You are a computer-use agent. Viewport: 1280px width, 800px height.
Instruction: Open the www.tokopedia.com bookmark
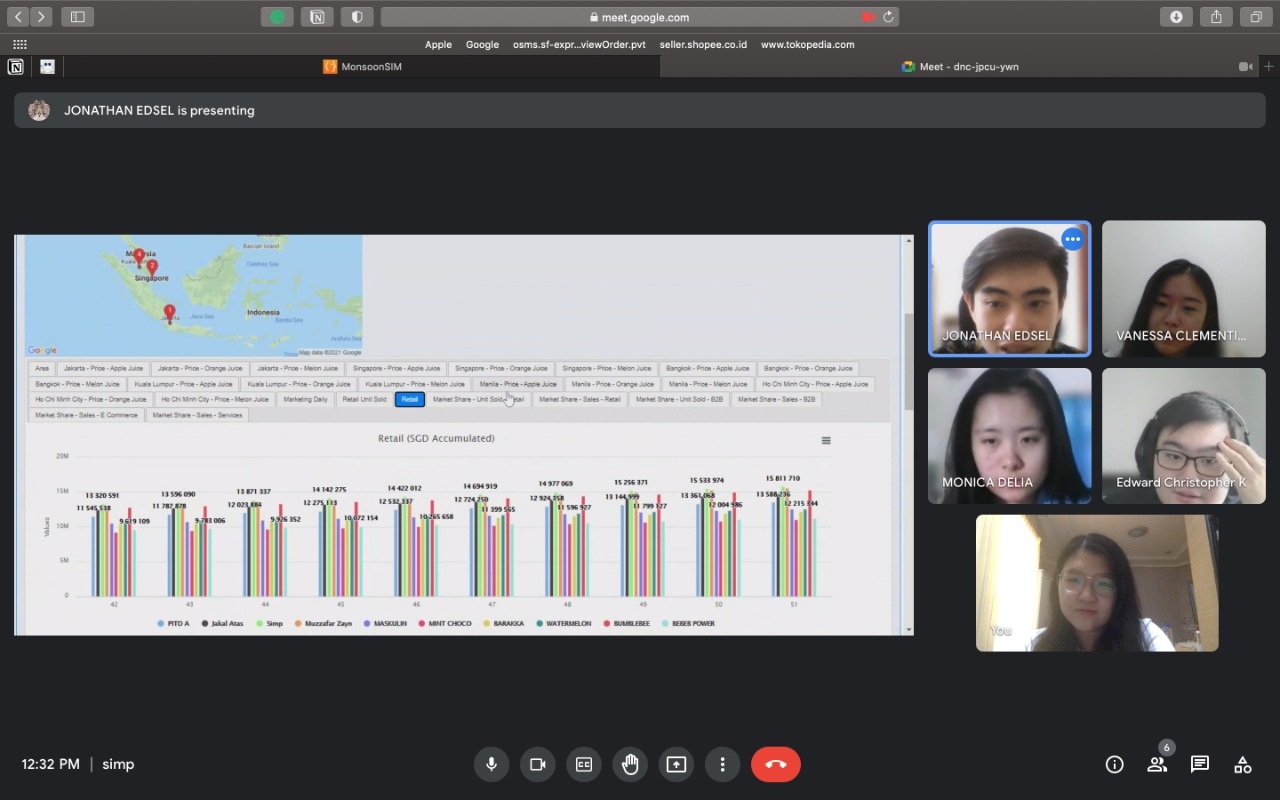pos(807,44)
